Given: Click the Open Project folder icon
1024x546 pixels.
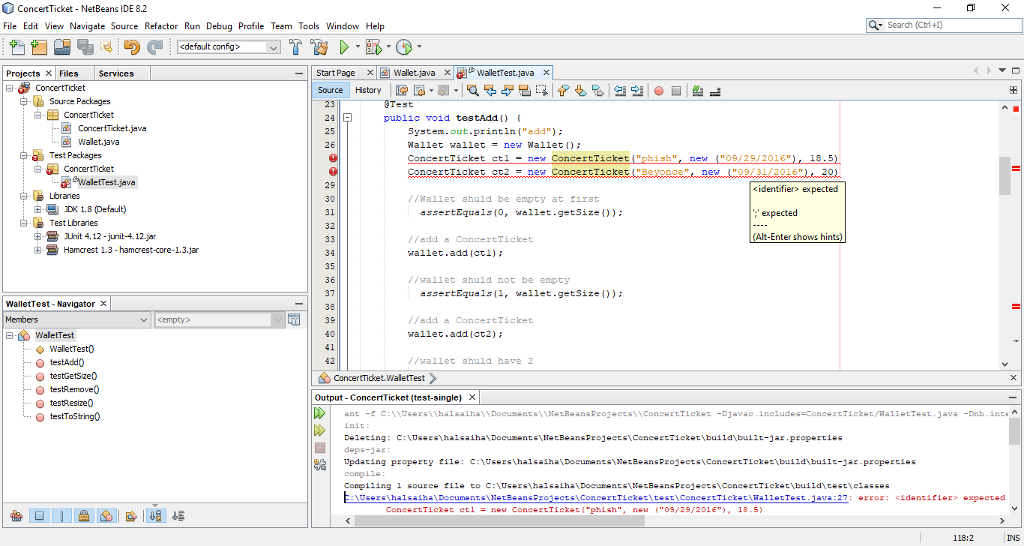Looking at the screenshot, I should pos(62,47).
